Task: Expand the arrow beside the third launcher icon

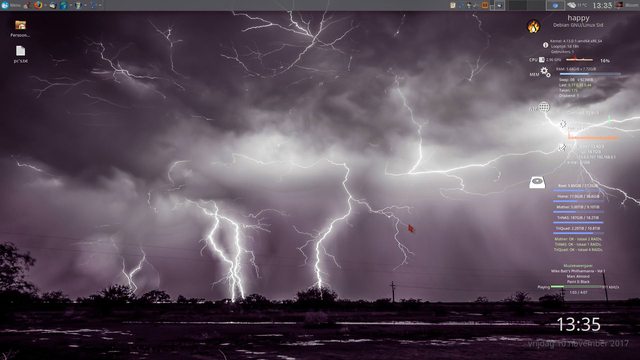Action: [85, 5]
